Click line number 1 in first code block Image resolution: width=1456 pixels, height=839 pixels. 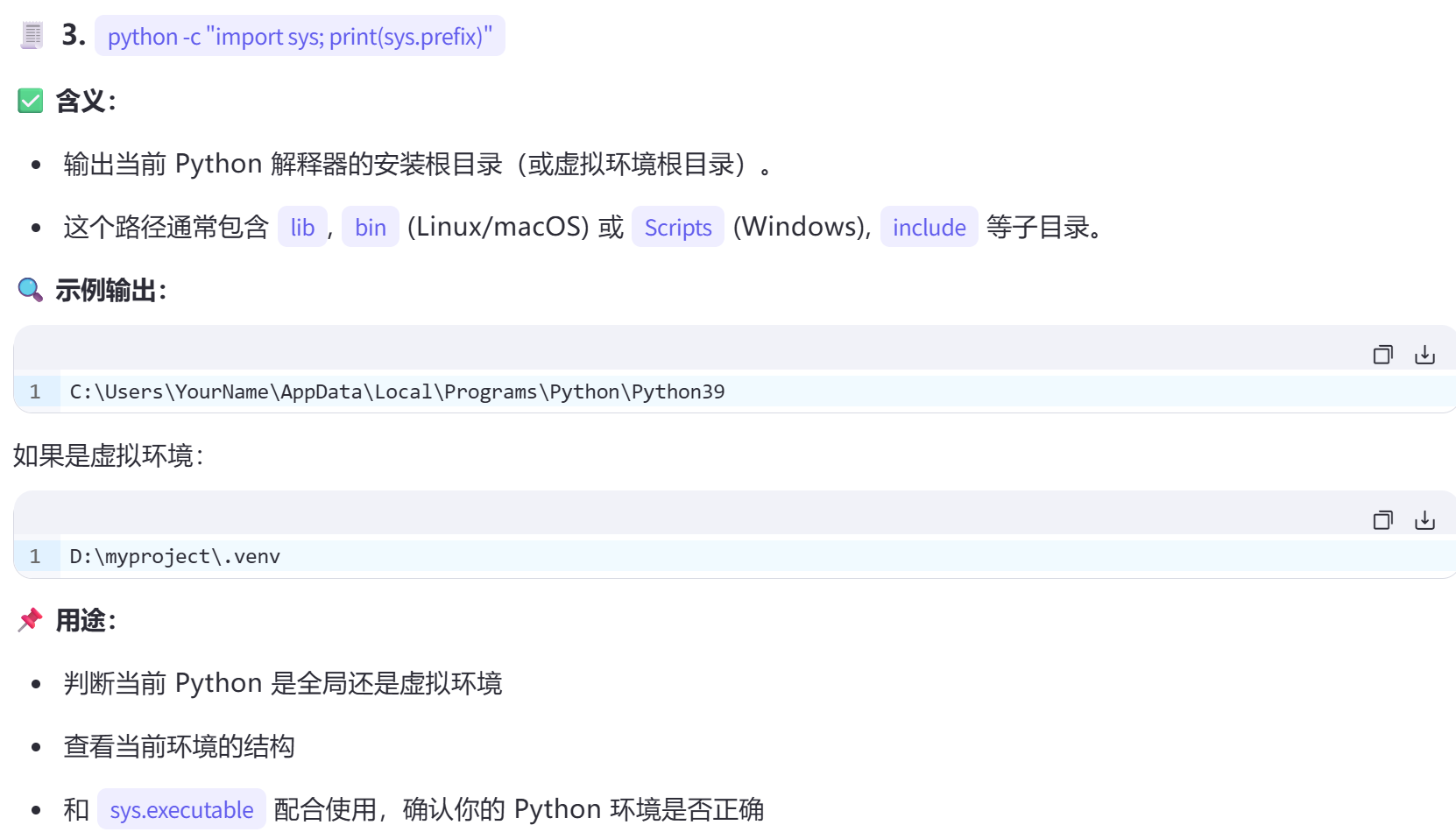click(x=36, y=391)
